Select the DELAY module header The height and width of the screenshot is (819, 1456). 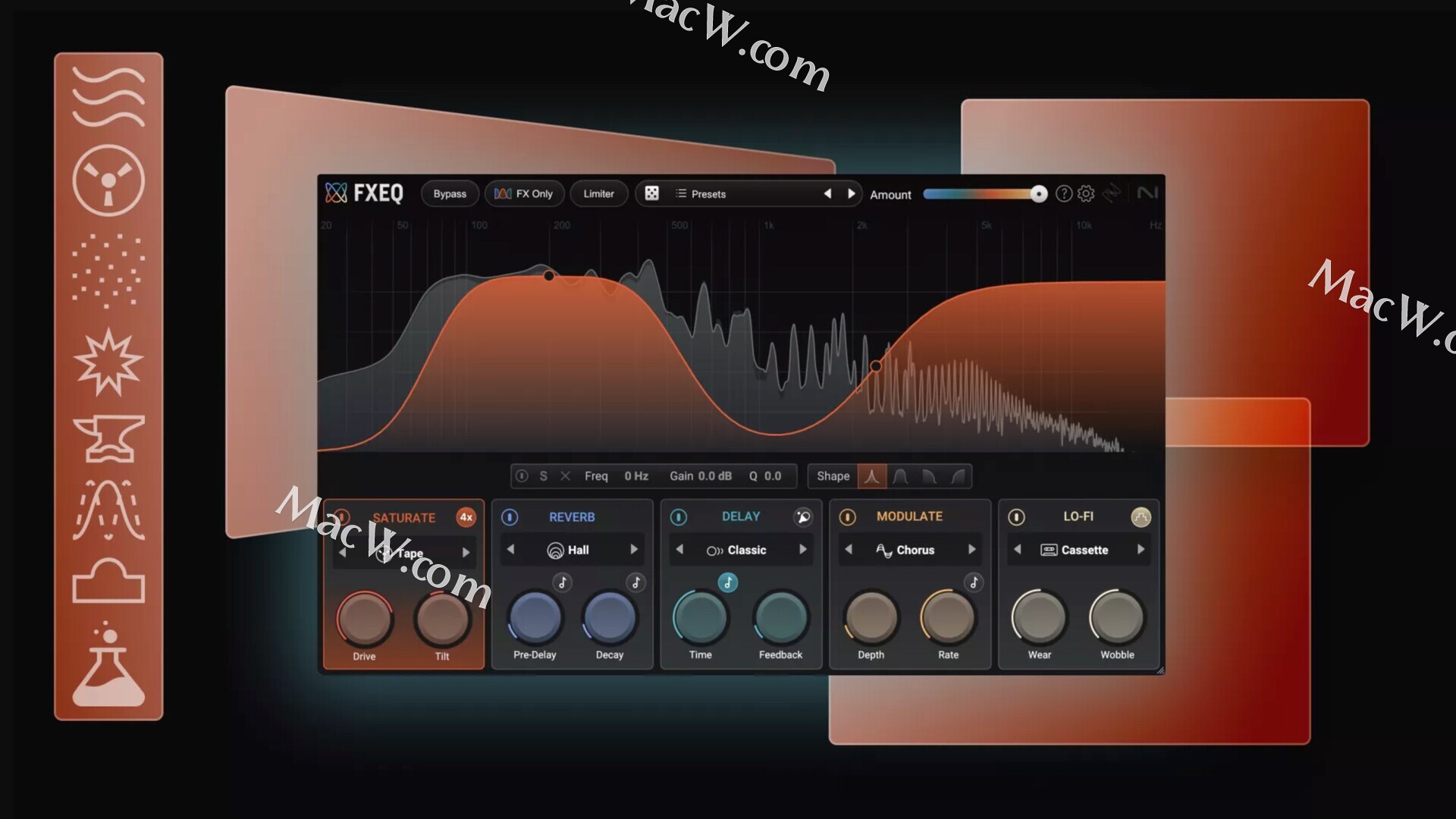click(741, 516)
